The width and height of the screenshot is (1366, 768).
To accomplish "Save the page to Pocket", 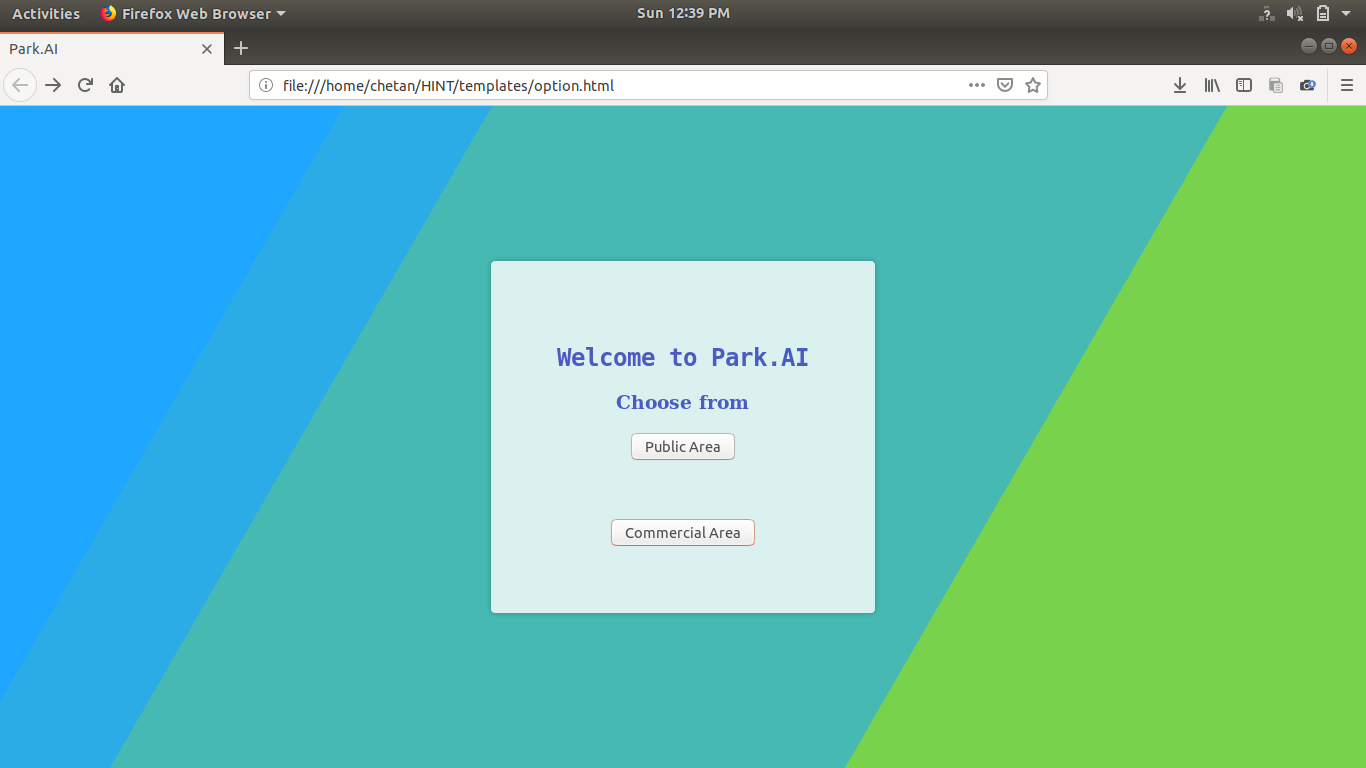I will point(1005,85).
